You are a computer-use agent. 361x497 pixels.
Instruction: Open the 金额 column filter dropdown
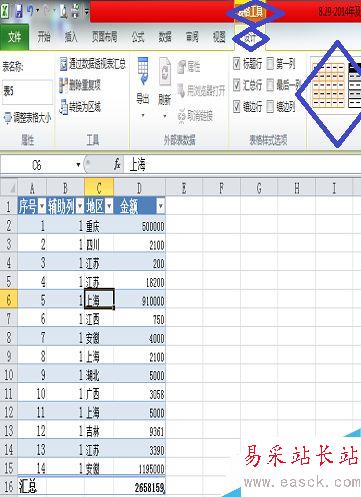pyautogui.click(x=161, y=207)
